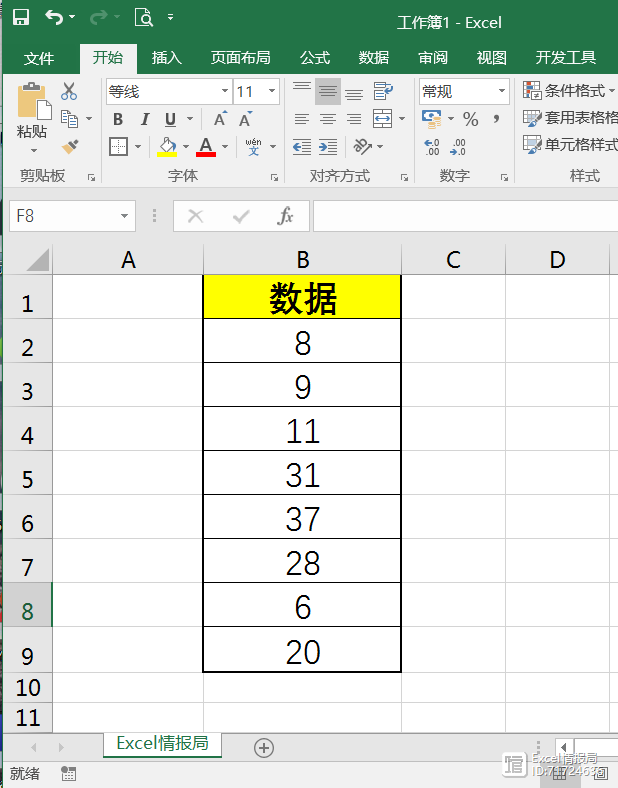
Task: Increase indent in alignment group
Action: [328, 147]
